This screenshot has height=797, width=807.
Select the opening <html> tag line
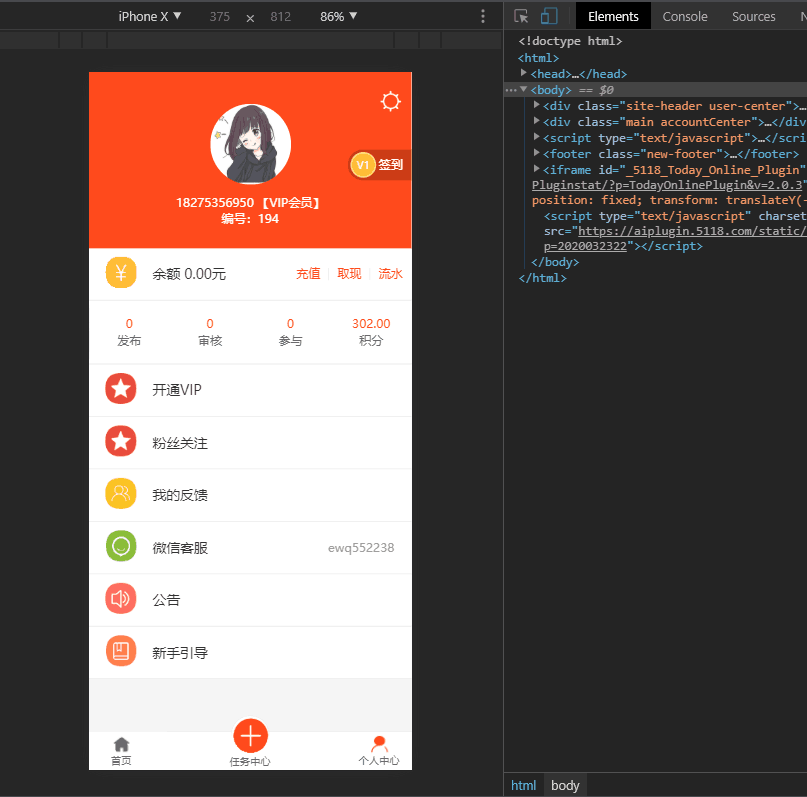click(x=538, y=58)
